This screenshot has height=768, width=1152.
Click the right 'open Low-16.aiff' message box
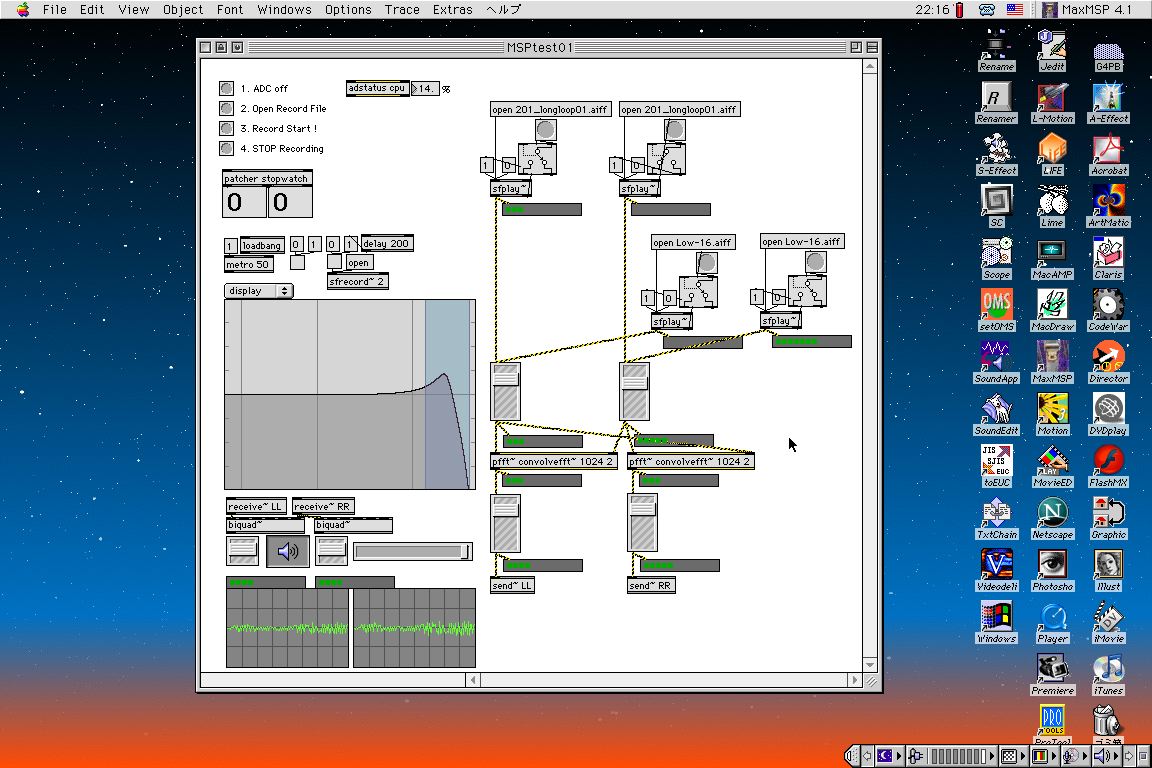pos(802,241)
